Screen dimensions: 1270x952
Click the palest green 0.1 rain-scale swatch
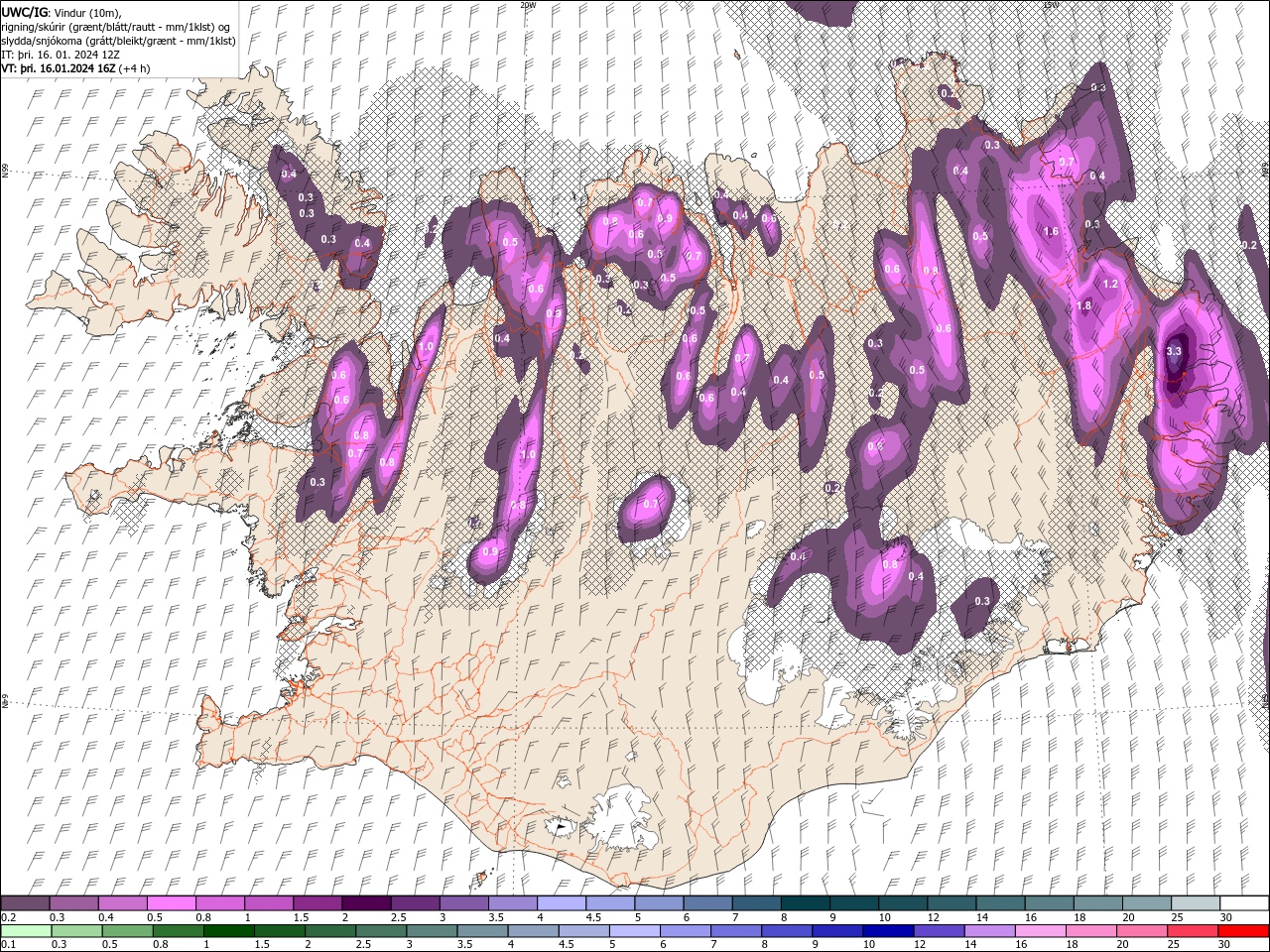[25, 930]
